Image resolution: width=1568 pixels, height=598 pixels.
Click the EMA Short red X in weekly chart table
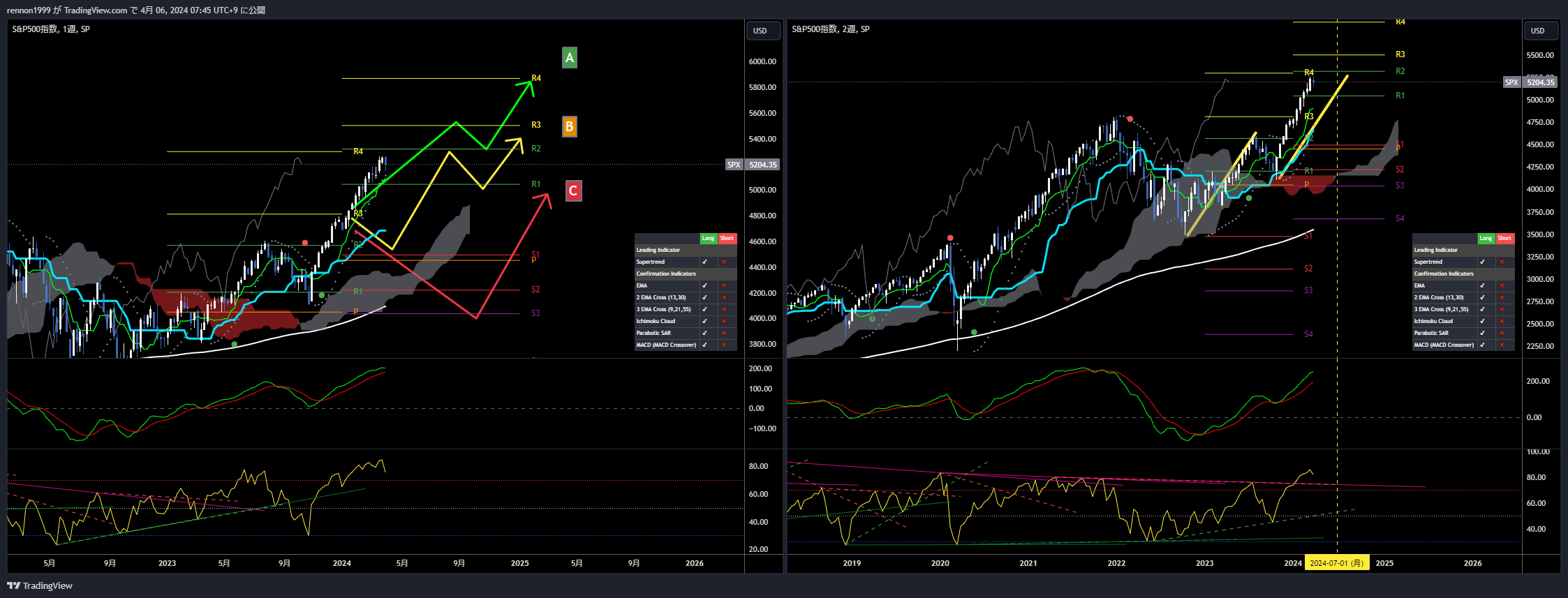[x=724, y=285]
